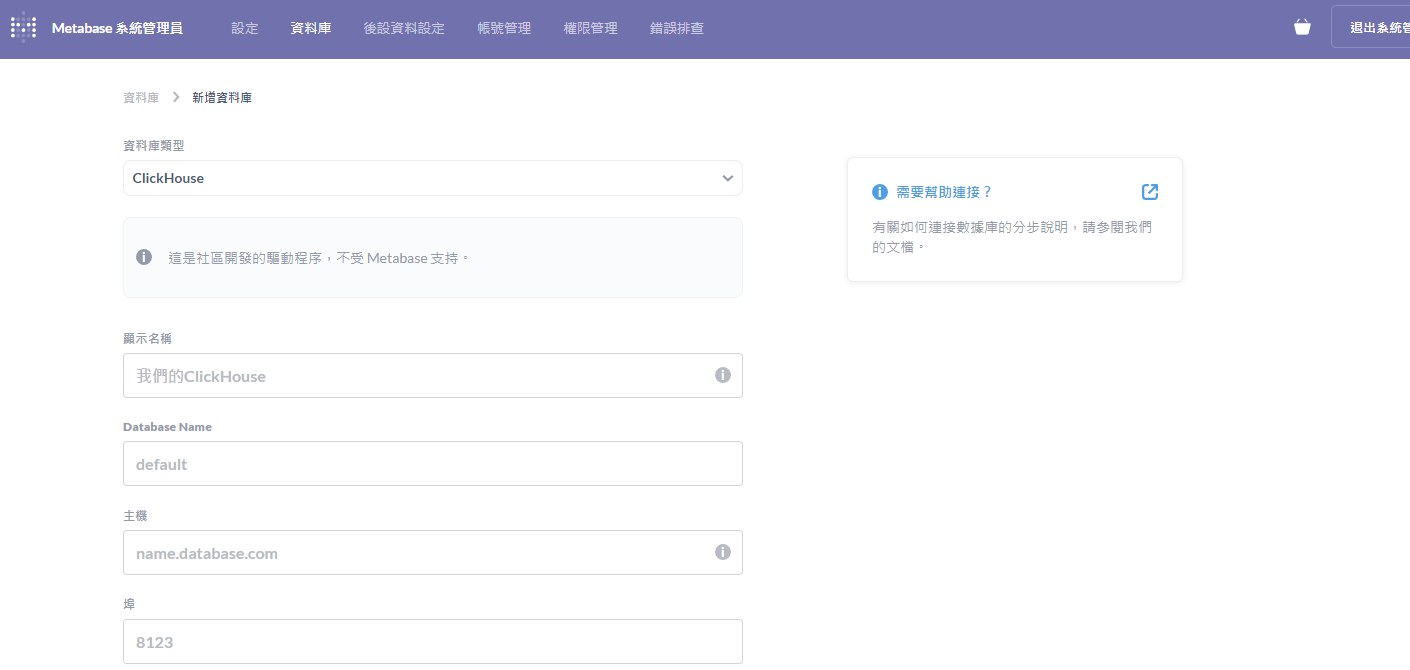The image size is (1410, 670).
Task: Click the dropdown chevron arrow
Action: (x=728, y=178)
